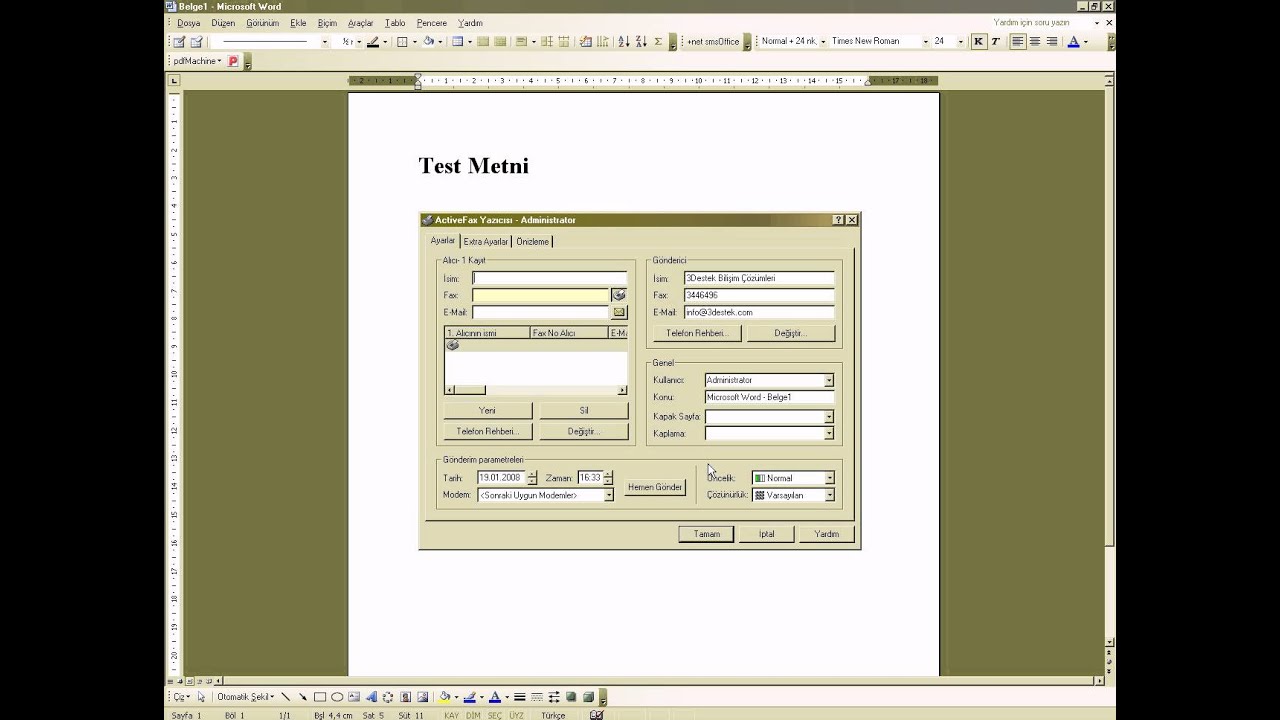Open the Shadow Style icon
1280x720 pixels.
pyautogui.click(x=571, y=697)
